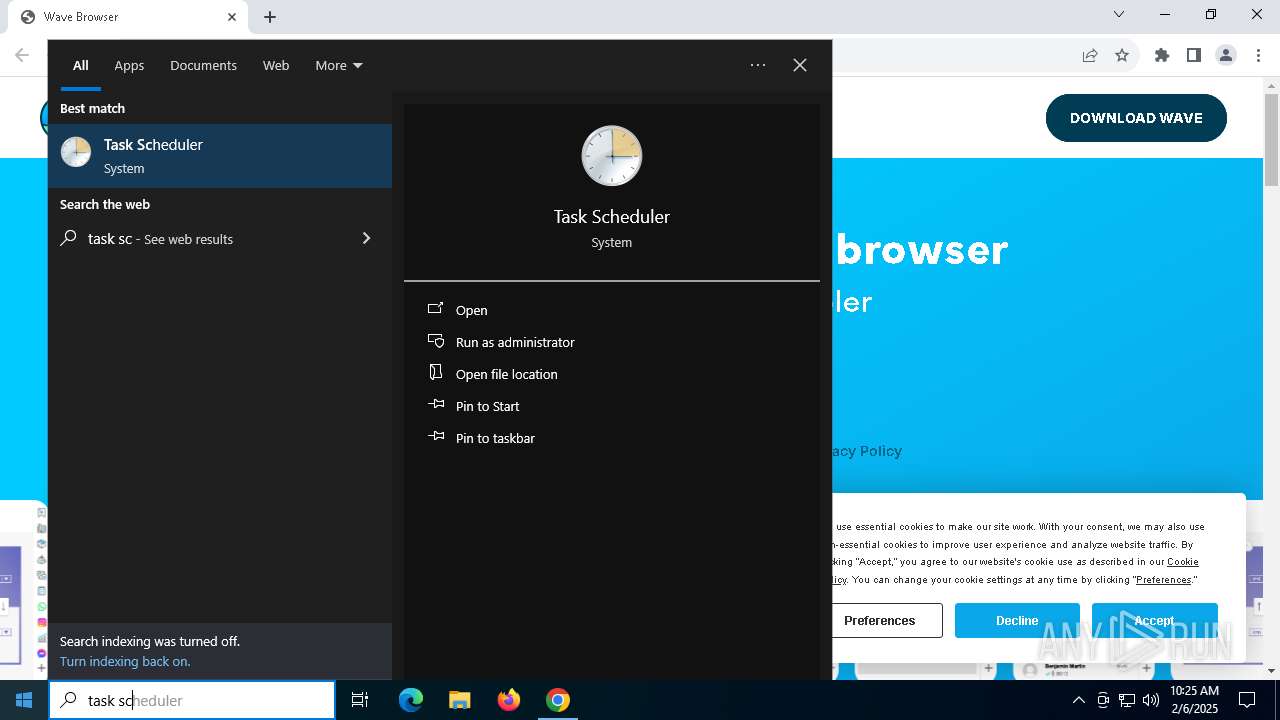
Task: Close the Wave Browser tab
Action: coord(232,17)
